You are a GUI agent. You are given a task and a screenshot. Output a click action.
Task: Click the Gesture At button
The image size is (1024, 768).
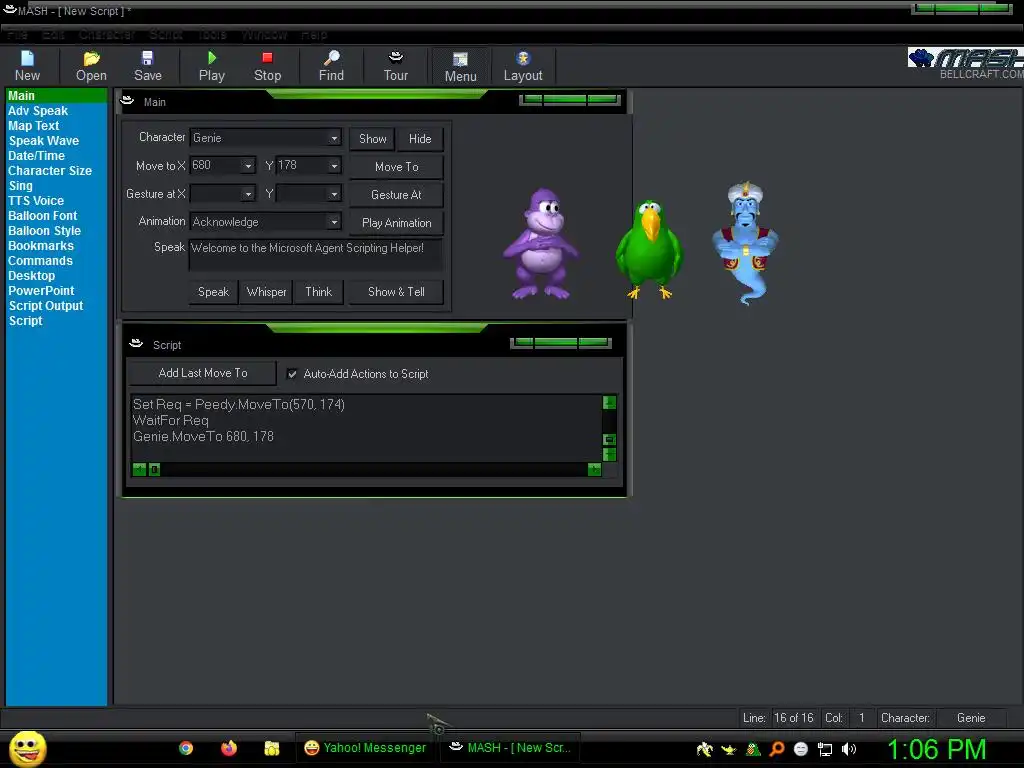pos(396,195)
